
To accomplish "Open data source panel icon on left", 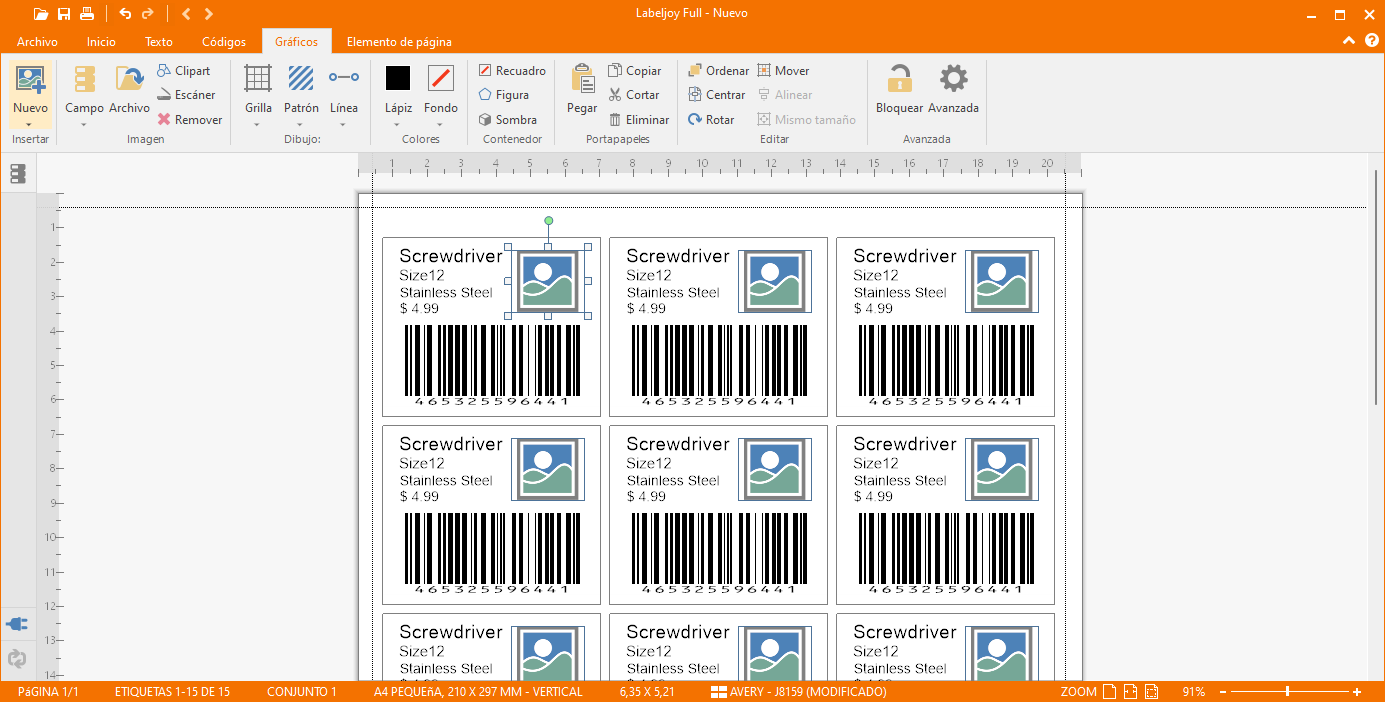I will pos(17,174).
